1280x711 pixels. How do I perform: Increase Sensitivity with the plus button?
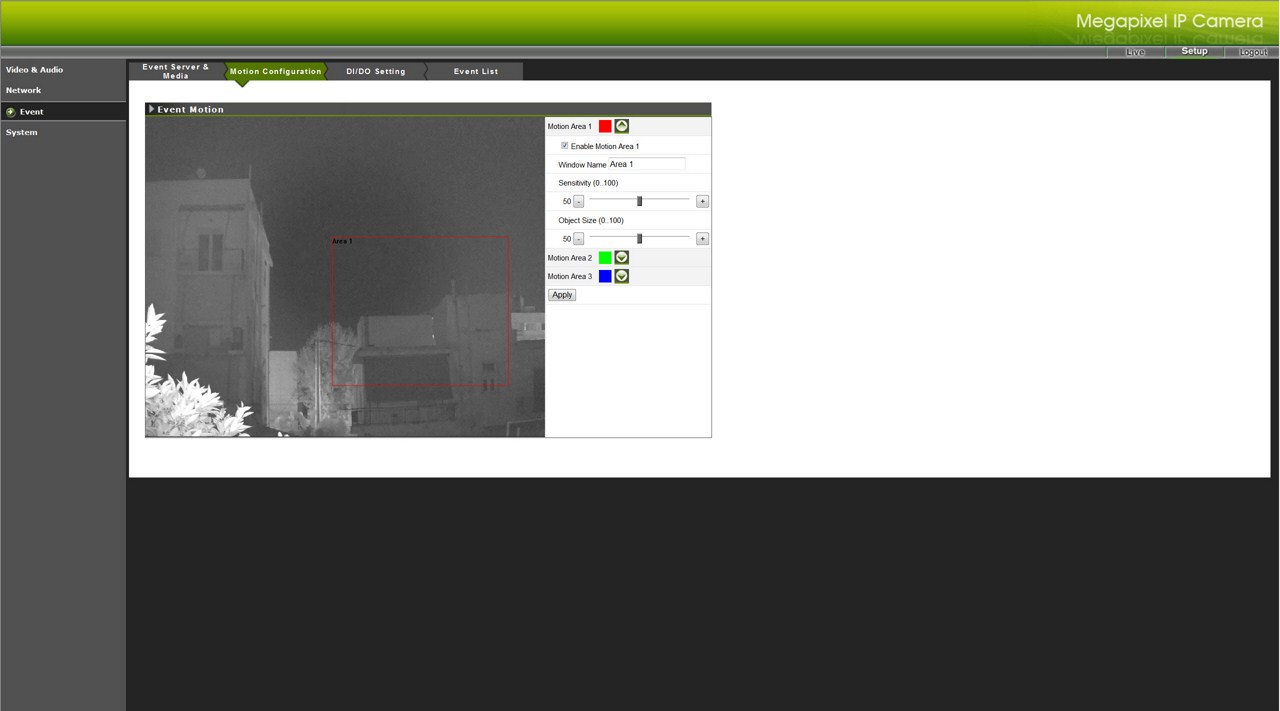coord(702,201)
